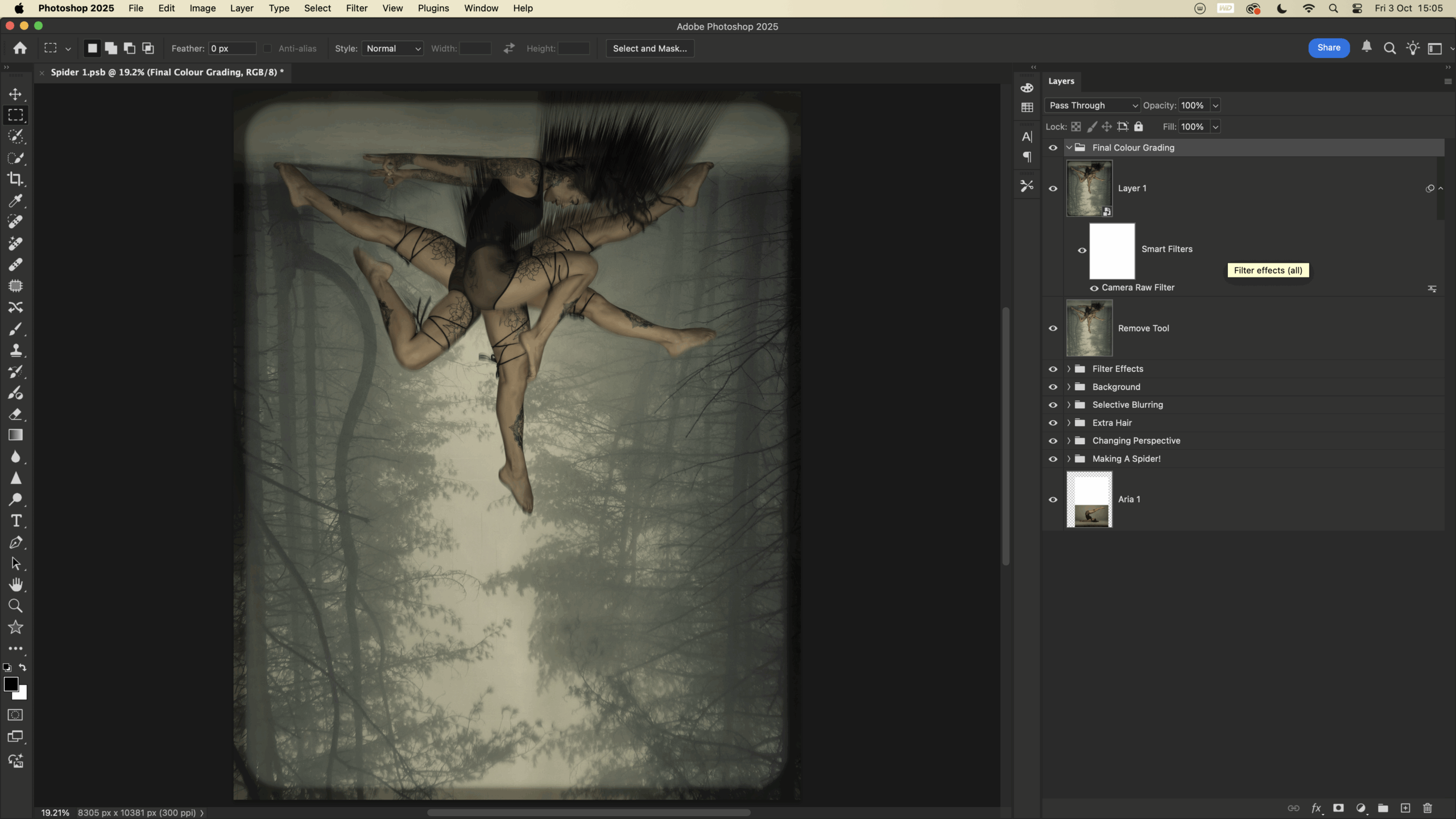The width and height of the screenshot is (1456, 819).
Task: Select the Clone Stamp tool
Action: click(x=15, y=350)
